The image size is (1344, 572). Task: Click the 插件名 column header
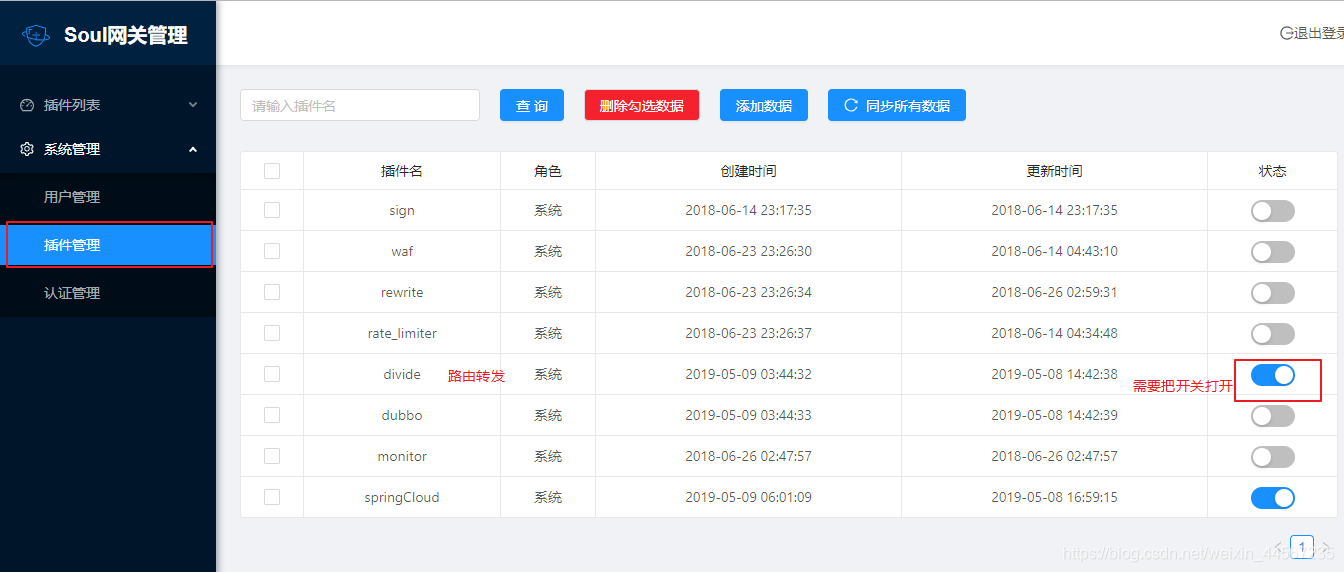(402, 171)
